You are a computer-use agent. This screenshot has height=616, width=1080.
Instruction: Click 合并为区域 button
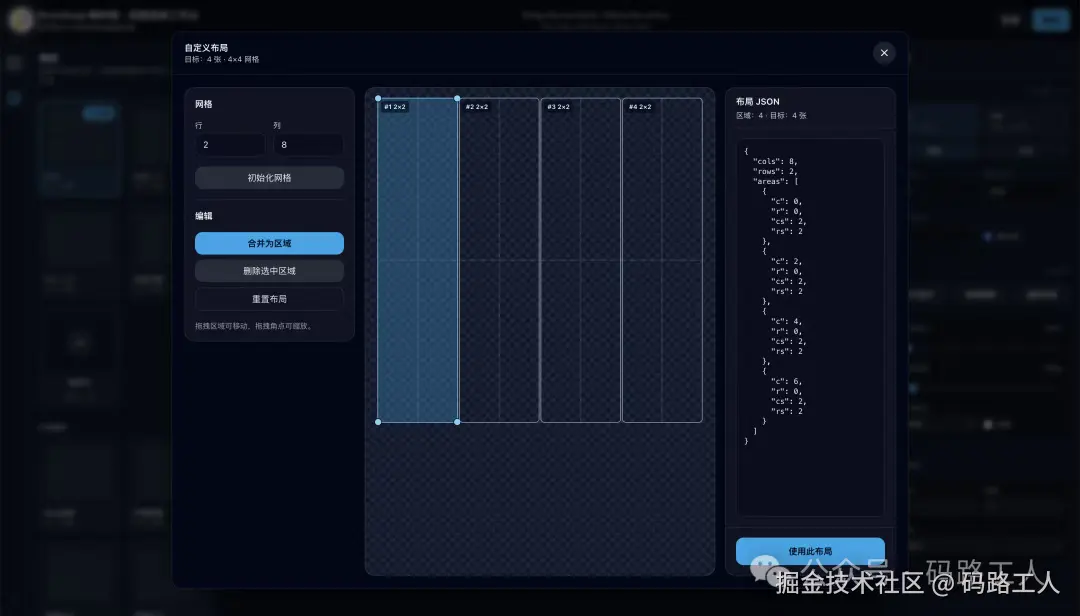click(x=269, y=243)
